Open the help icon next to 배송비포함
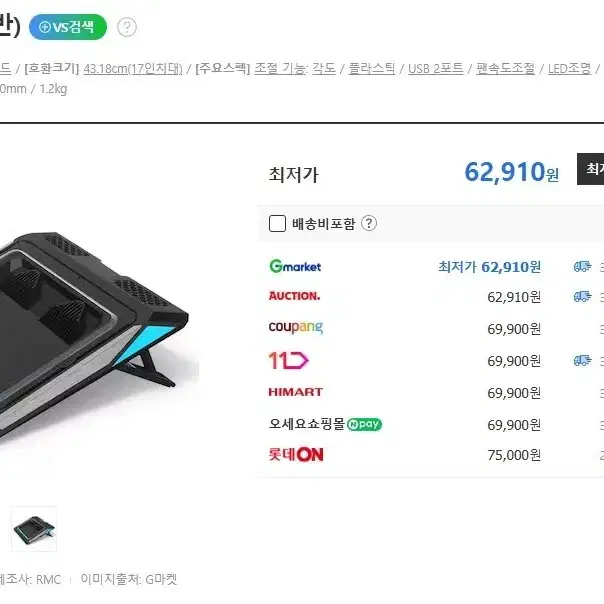This screenshot has height=604, width=604. [x=369, y=223]
